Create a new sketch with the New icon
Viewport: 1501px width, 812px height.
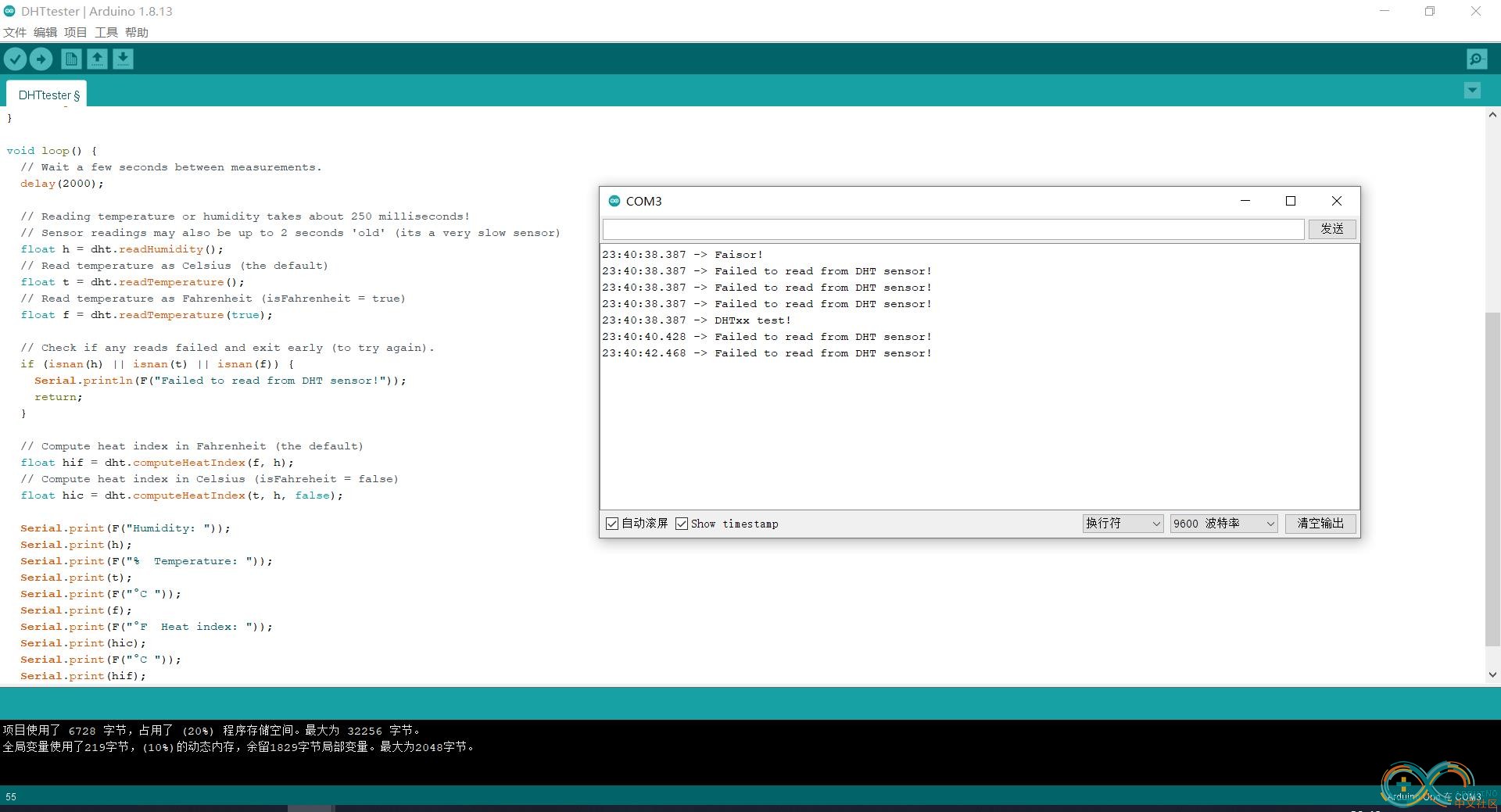click(x=71, y=59)
